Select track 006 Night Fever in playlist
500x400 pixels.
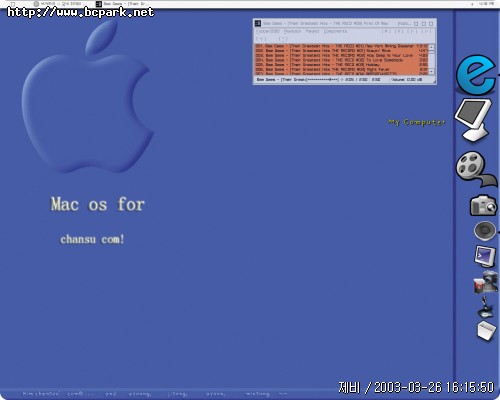tap(341, 69)
